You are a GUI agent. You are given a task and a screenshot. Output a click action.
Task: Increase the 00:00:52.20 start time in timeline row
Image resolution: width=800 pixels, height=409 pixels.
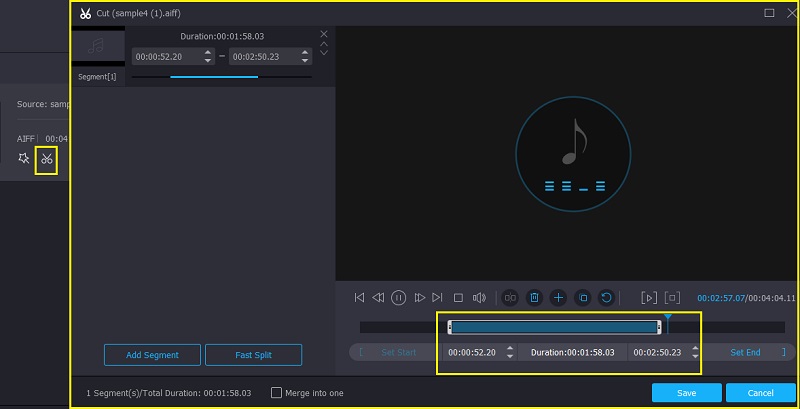[x=509, y=348]
